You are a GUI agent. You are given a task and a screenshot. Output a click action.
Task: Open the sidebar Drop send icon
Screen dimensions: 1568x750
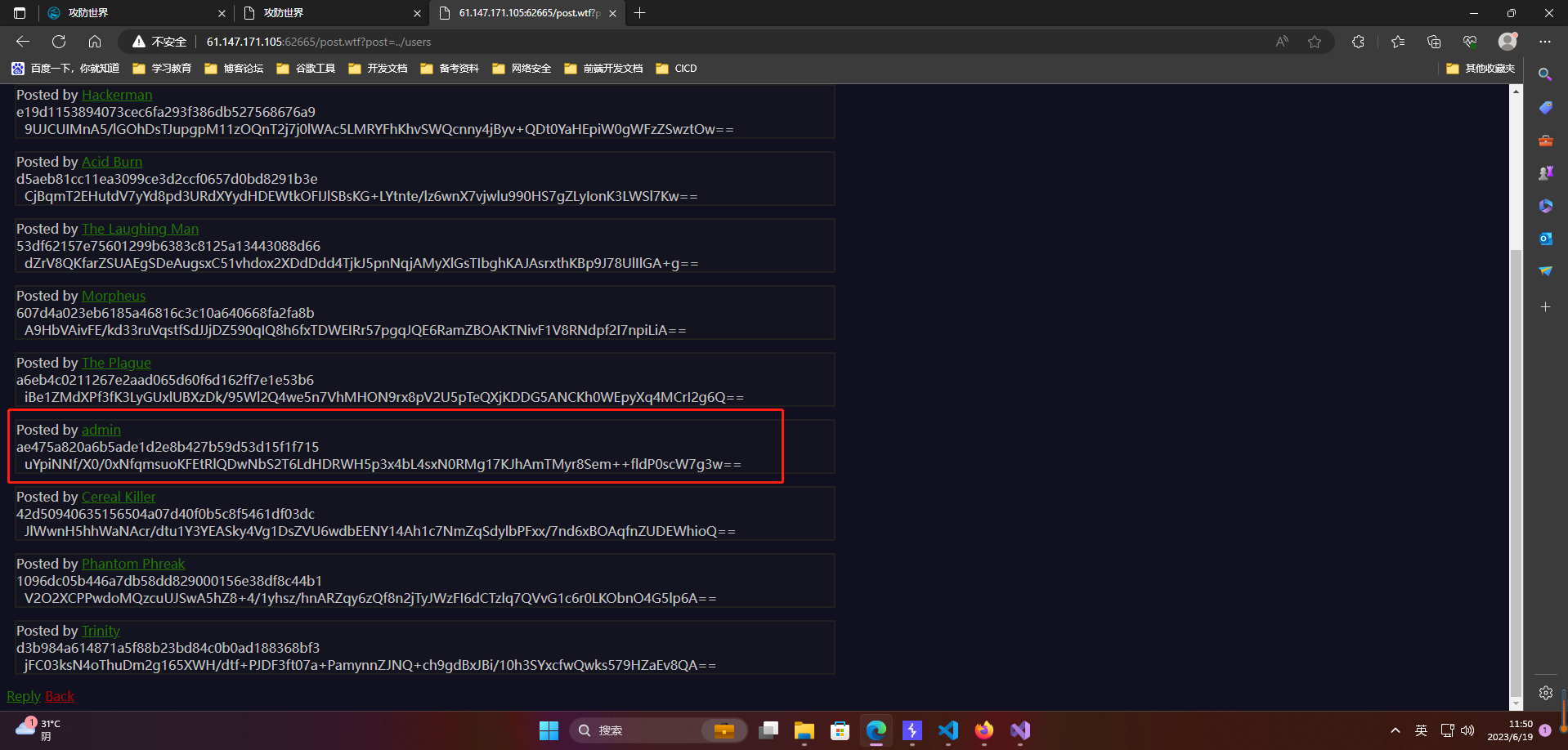1545,271
